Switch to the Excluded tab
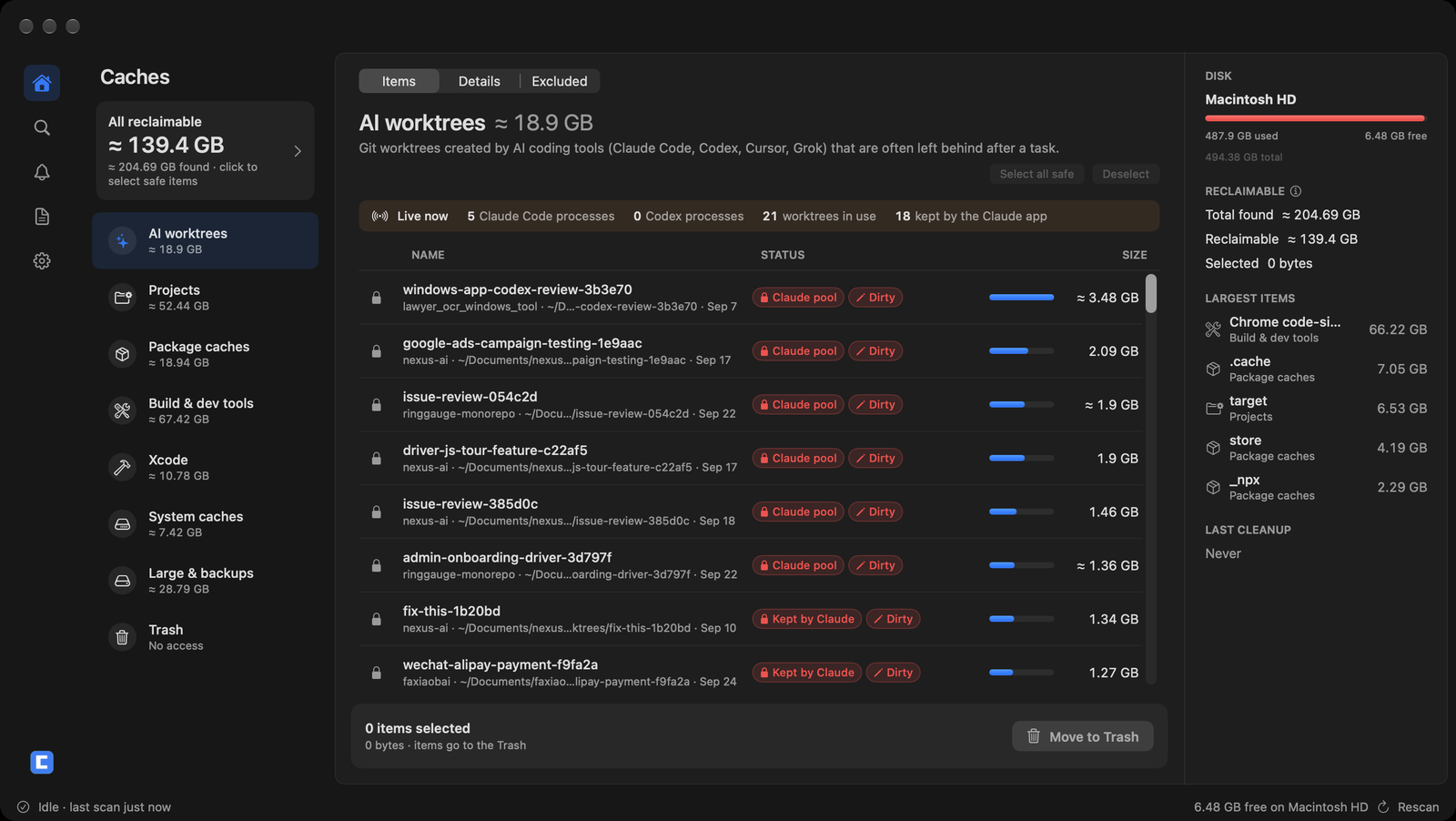Image resolution: width=1456 pixels, height=821 pixels. tap(560, 81)
